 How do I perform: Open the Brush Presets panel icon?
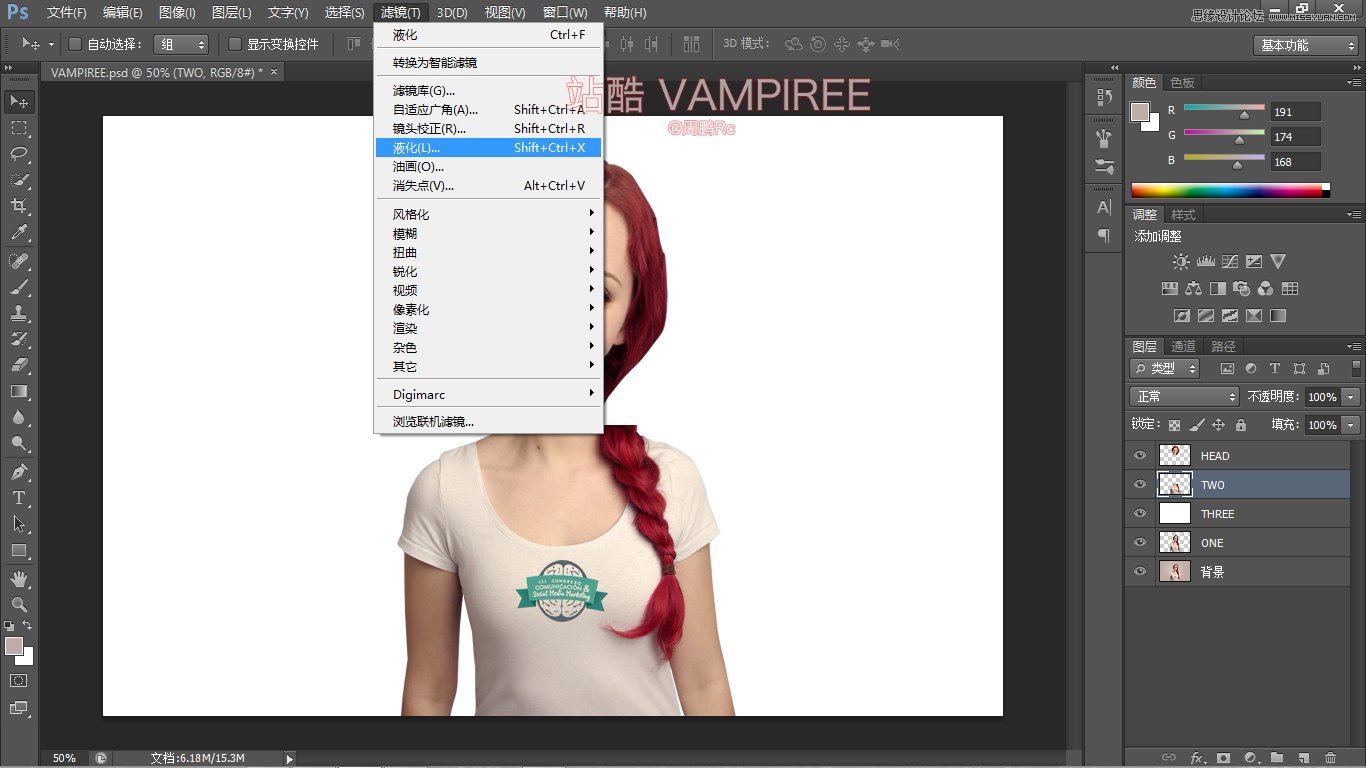[x=1104, y=166]
